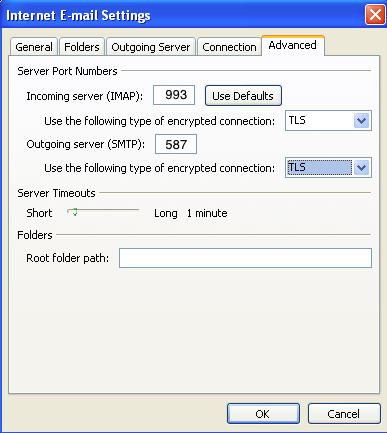Screen dimensions: 387x433
Task: Confirm settings with the OK button
Action: click(x=263, y=414)
